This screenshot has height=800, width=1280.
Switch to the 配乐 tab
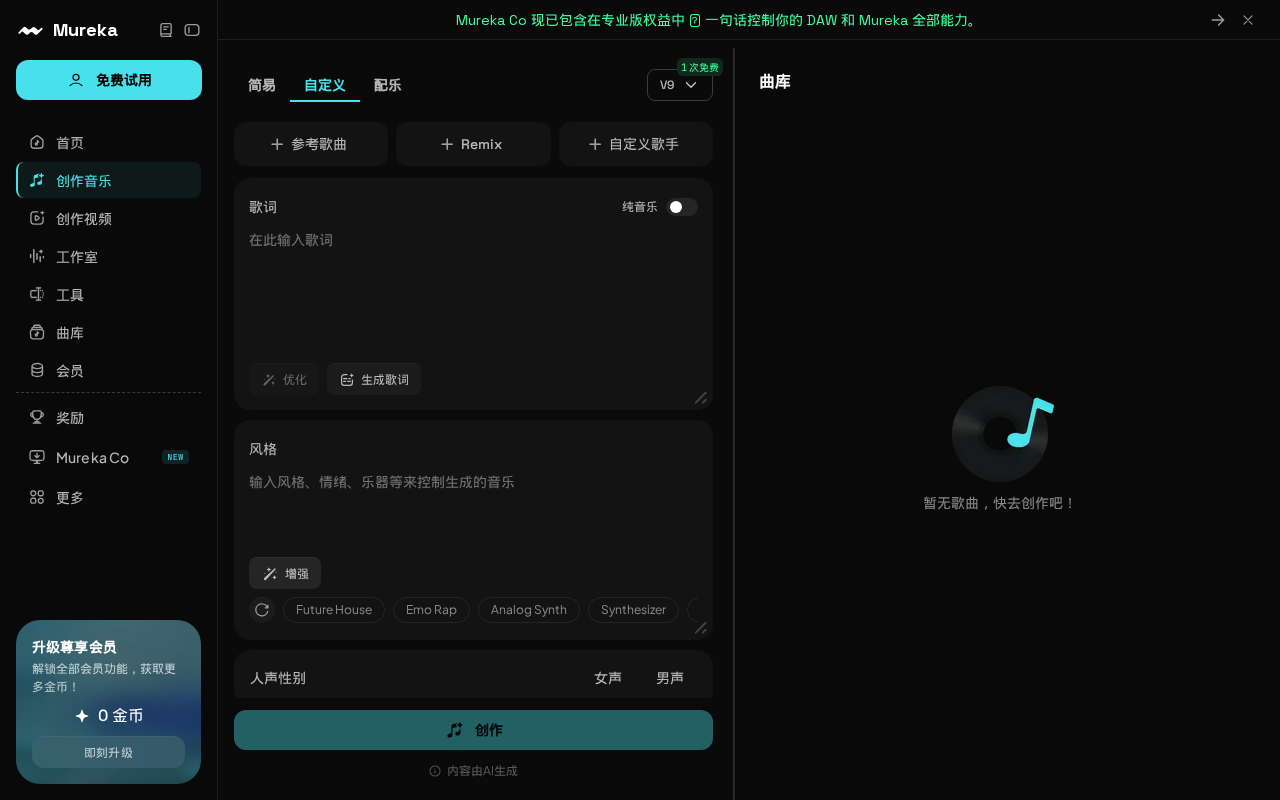pyautogui.click(x=388, y=85)
